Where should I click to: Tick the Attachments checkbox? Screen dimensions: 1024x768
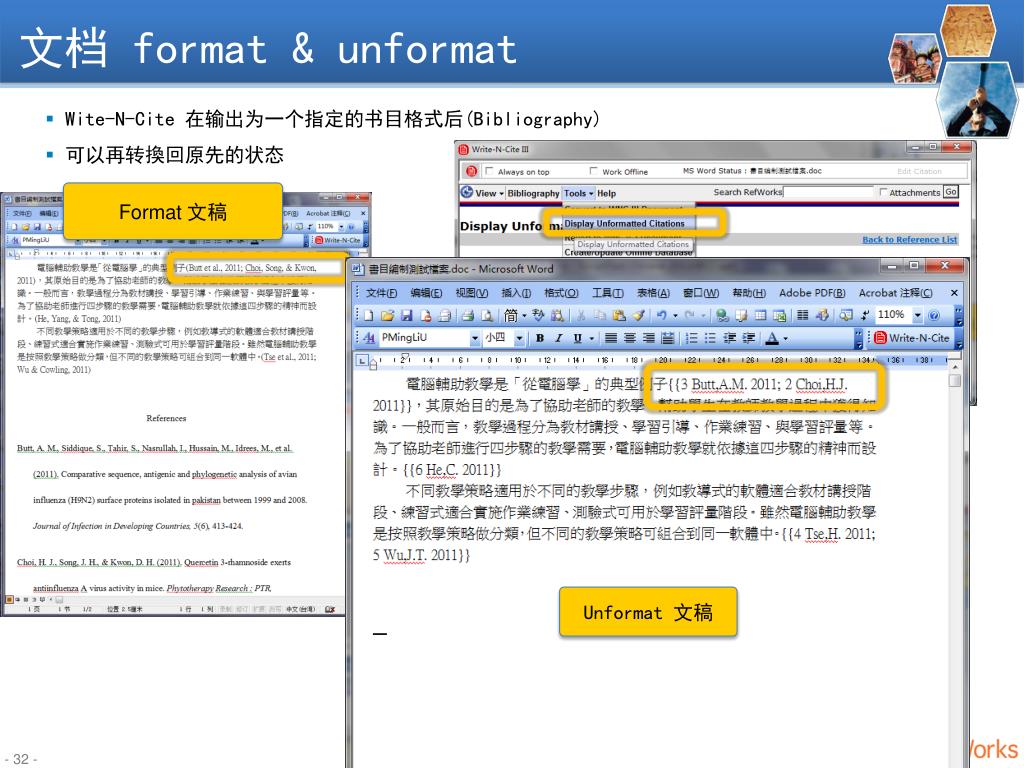[884, 193]
